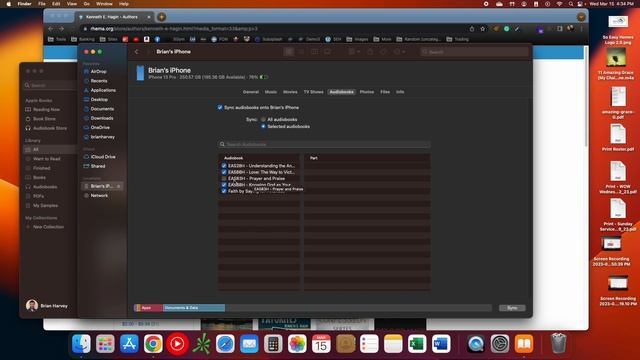
Task: Open the Files tab
Action: click(x=385, y=92)
